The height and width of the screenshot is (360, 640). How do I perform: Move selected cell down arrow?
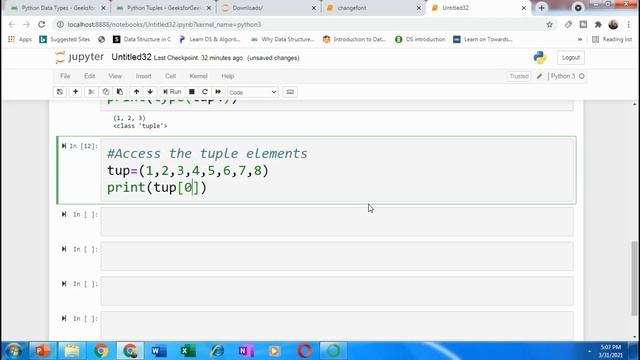tap(150, 92)
